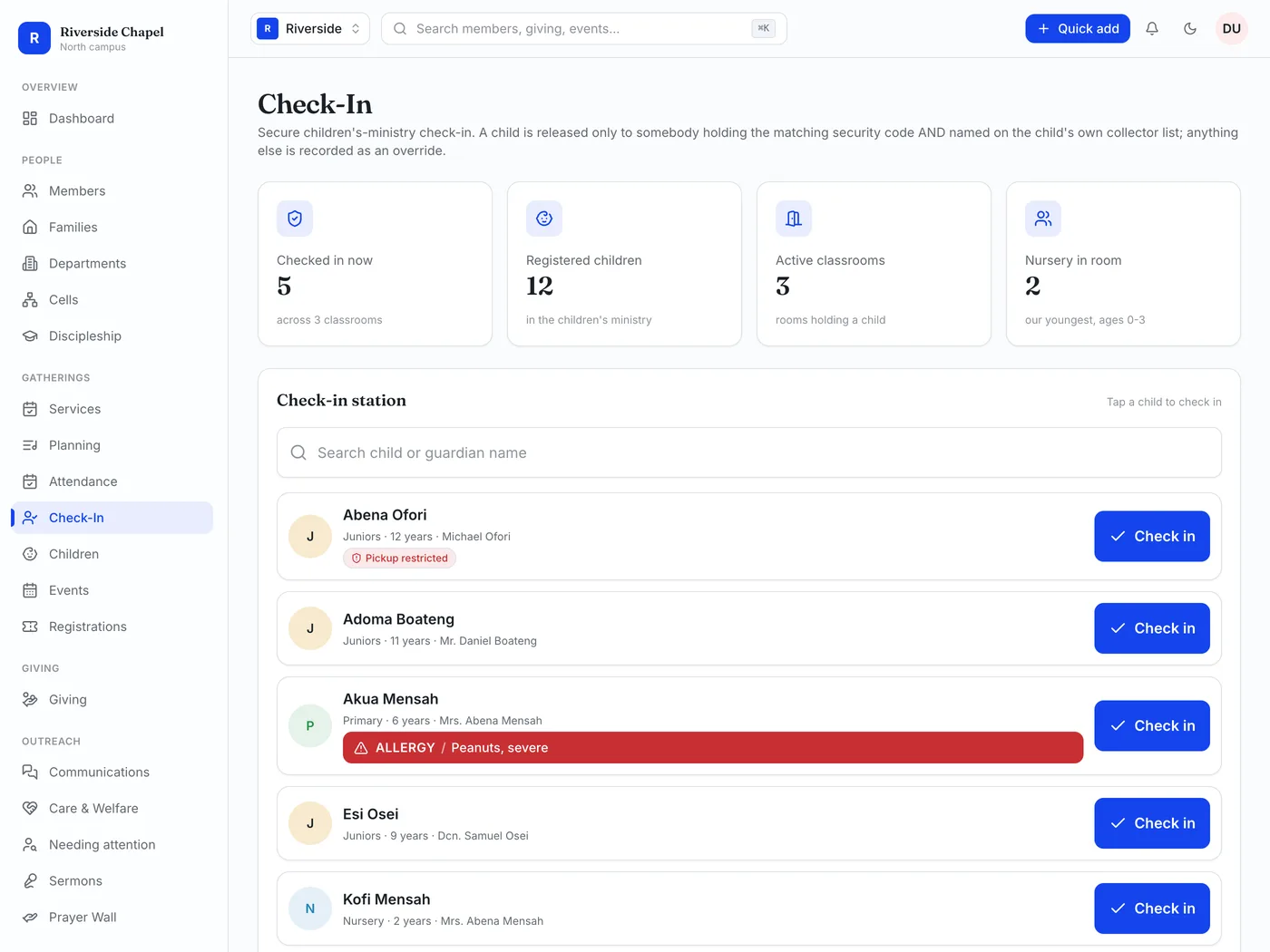Click the Giving hand icon
Image resolution: width=1270 pixels, height=952 pixels.
coord(30,700)
